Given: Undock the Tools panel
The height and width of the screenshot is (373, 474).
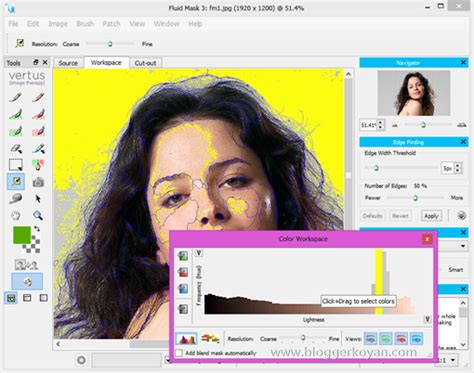Looking at the screenshot, I should pyautogui.click(x=36, y=62).
